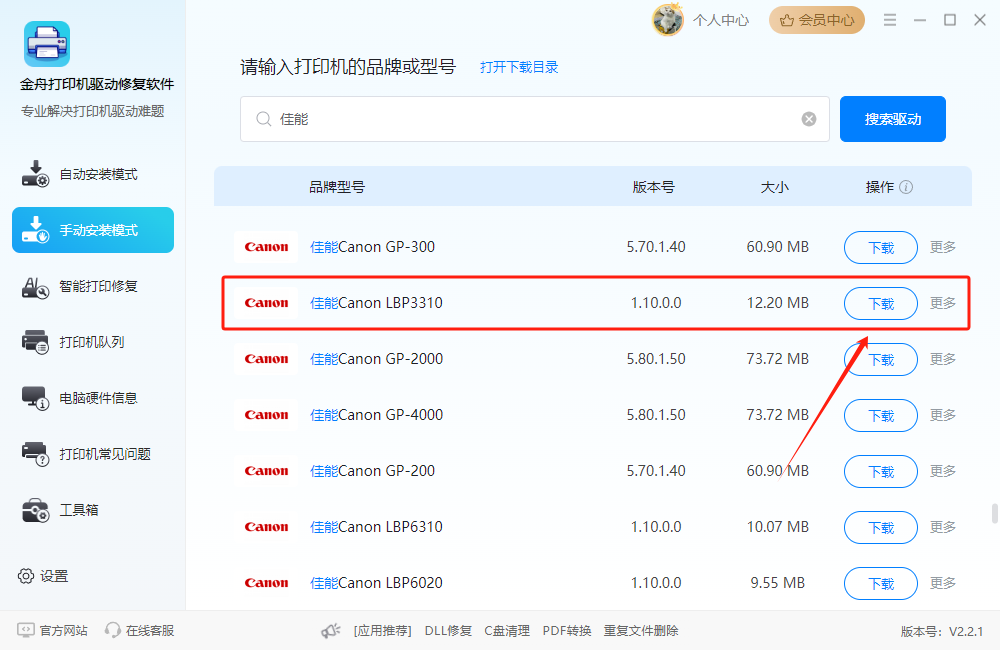Go to 电脑硬件信息

[93, 398]
